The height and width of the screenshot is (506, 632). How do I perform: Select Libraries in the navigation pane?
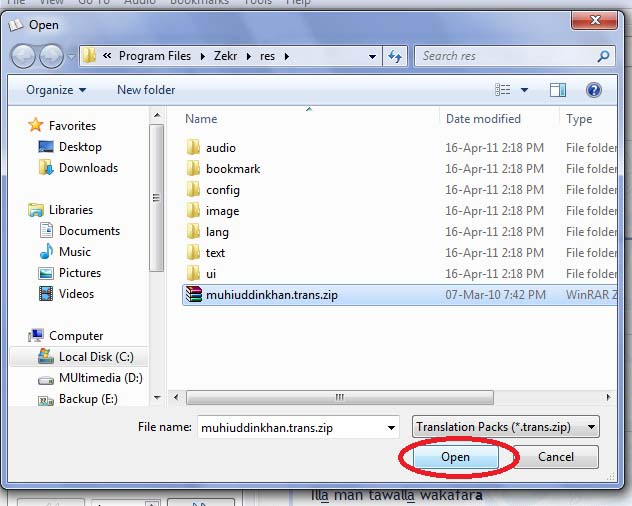[x=60, y=210]
